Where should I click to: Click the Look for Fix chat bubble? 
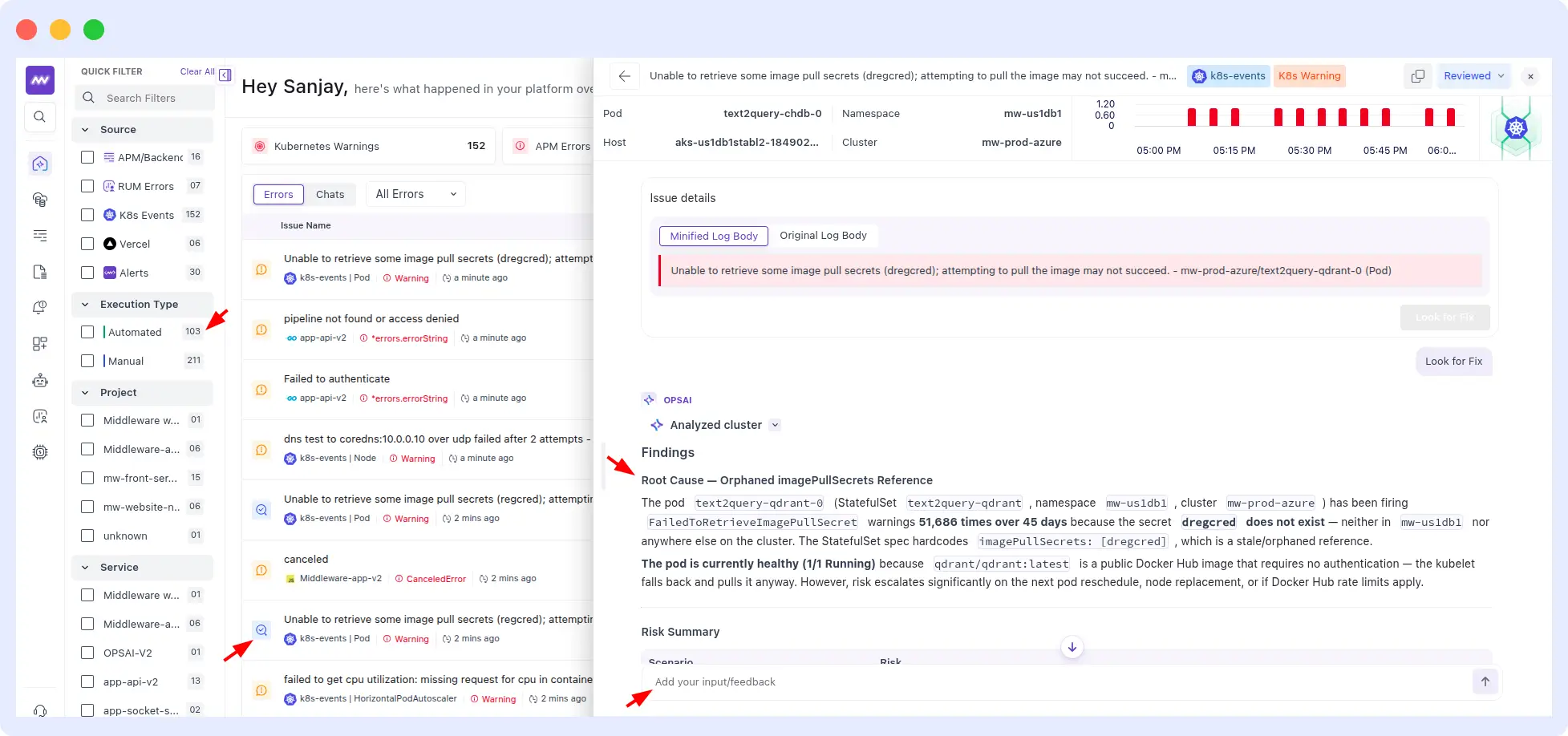tap(1453, 362)
